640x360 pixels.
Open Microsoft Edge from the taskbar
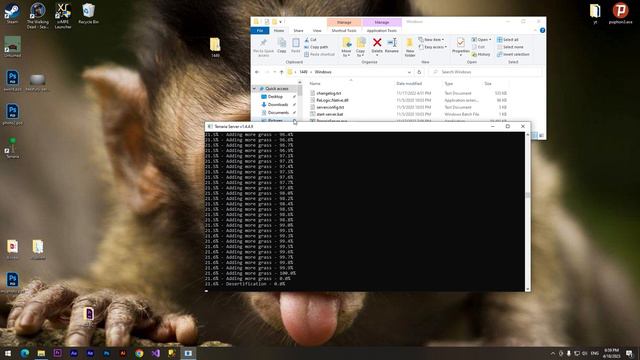click(25, 353)
